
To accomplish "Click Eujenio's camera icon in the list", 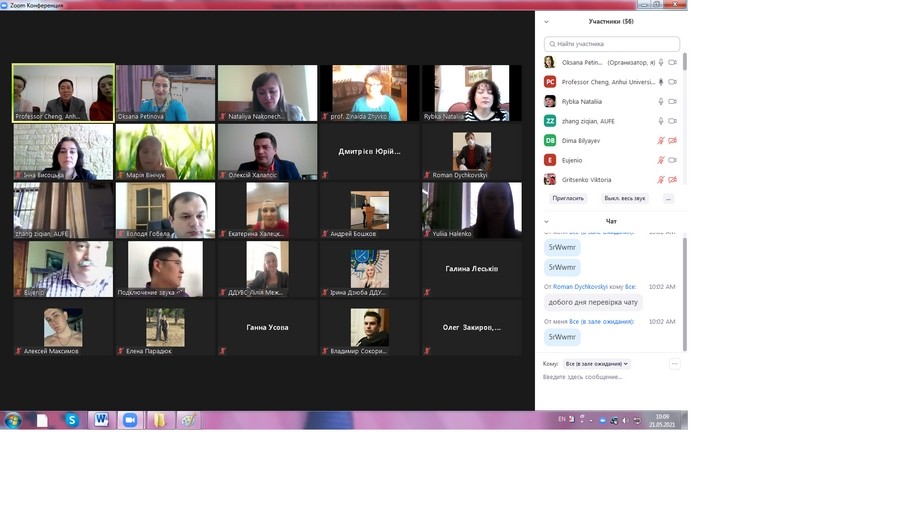I will [672, 160].
